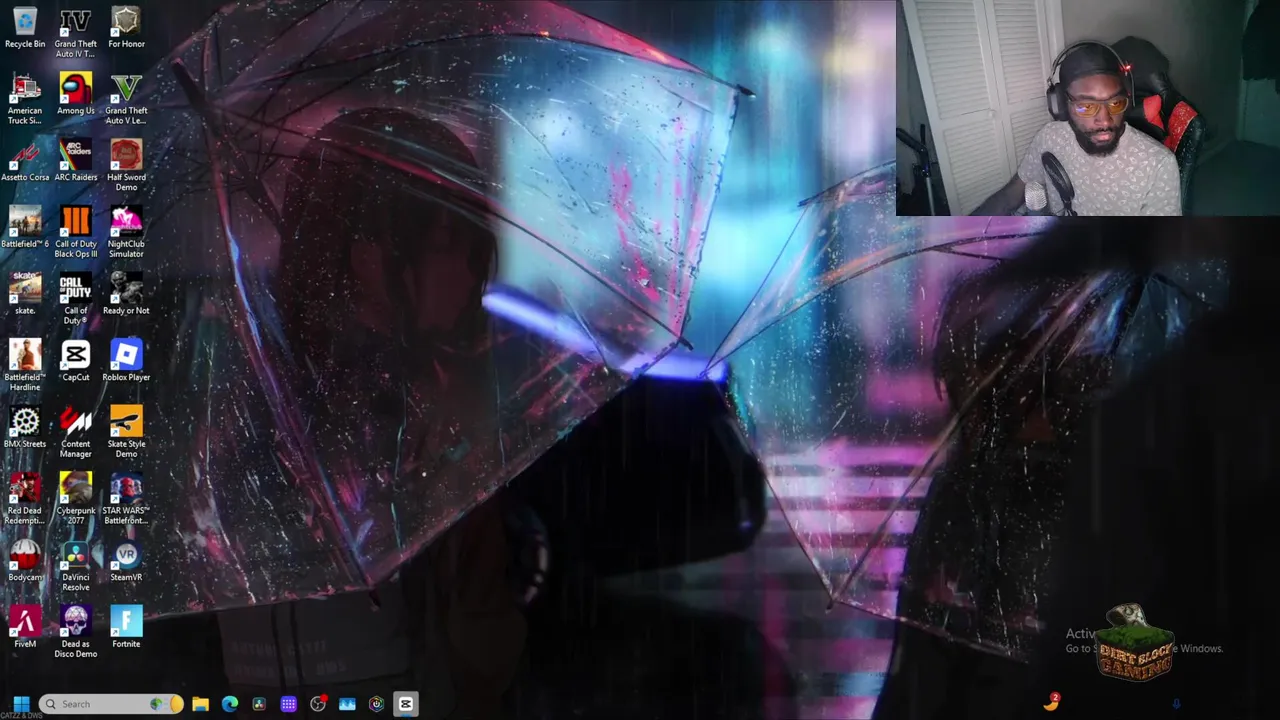Select the Assetto Corsa shortcut
The width and height of the screenshot is (1280, 720).
coord(25,162)
